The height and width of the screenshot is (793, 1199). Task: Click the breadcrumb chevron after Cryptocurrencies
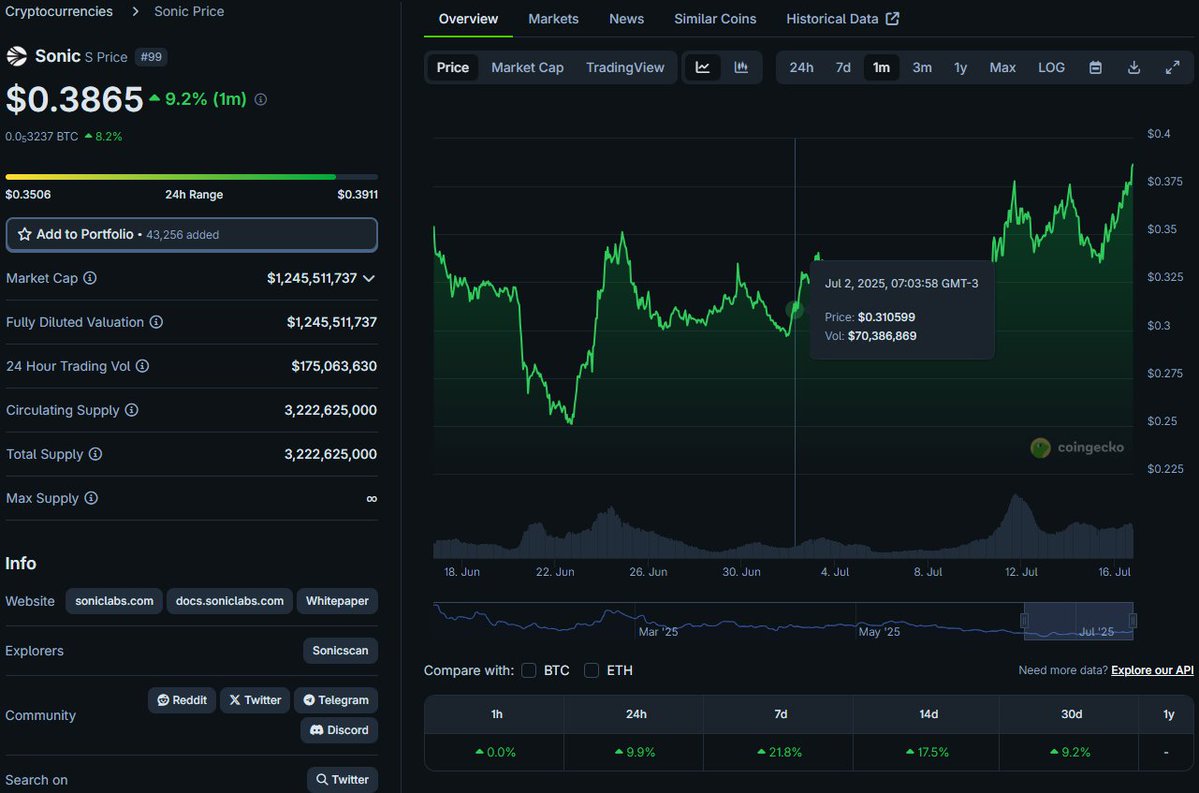click(x=135, y=11)
